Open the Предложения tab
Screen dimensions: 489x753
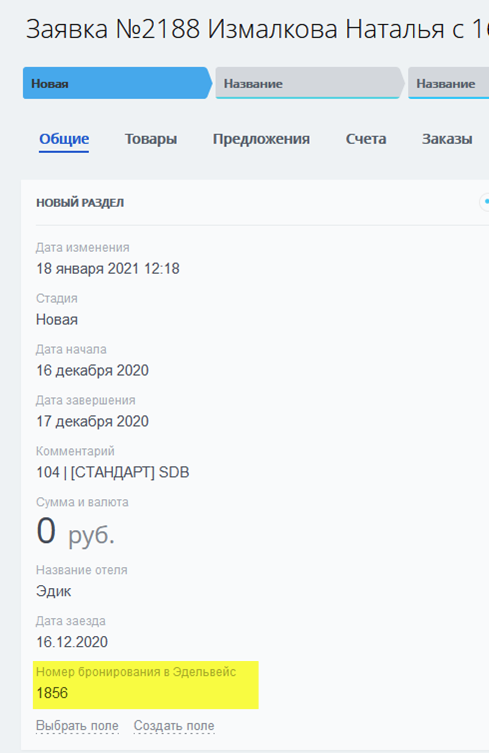(261, 139)
